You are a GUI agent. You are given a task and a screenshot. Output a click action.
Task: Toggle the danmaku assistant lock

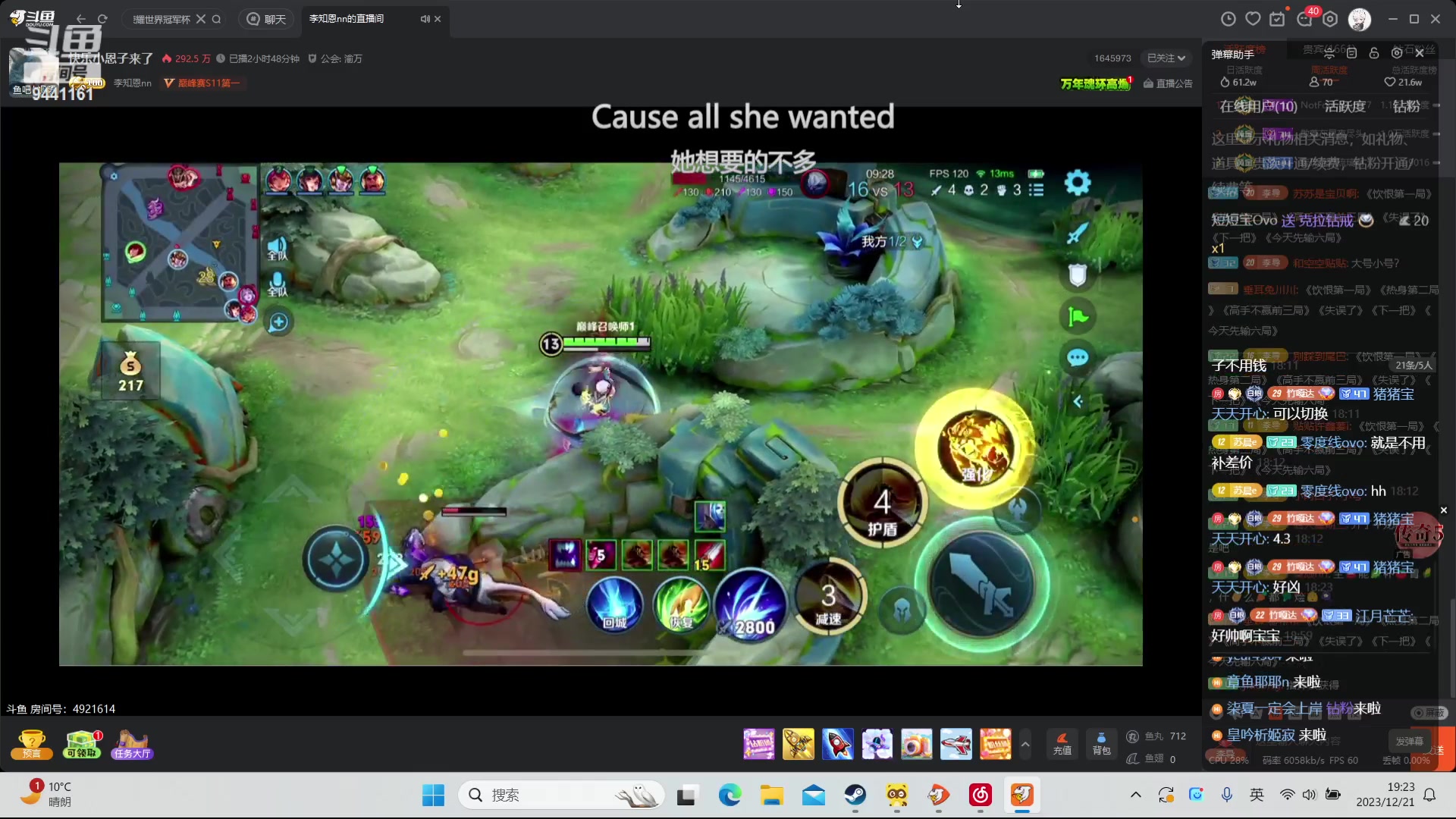click(1374, 53)
